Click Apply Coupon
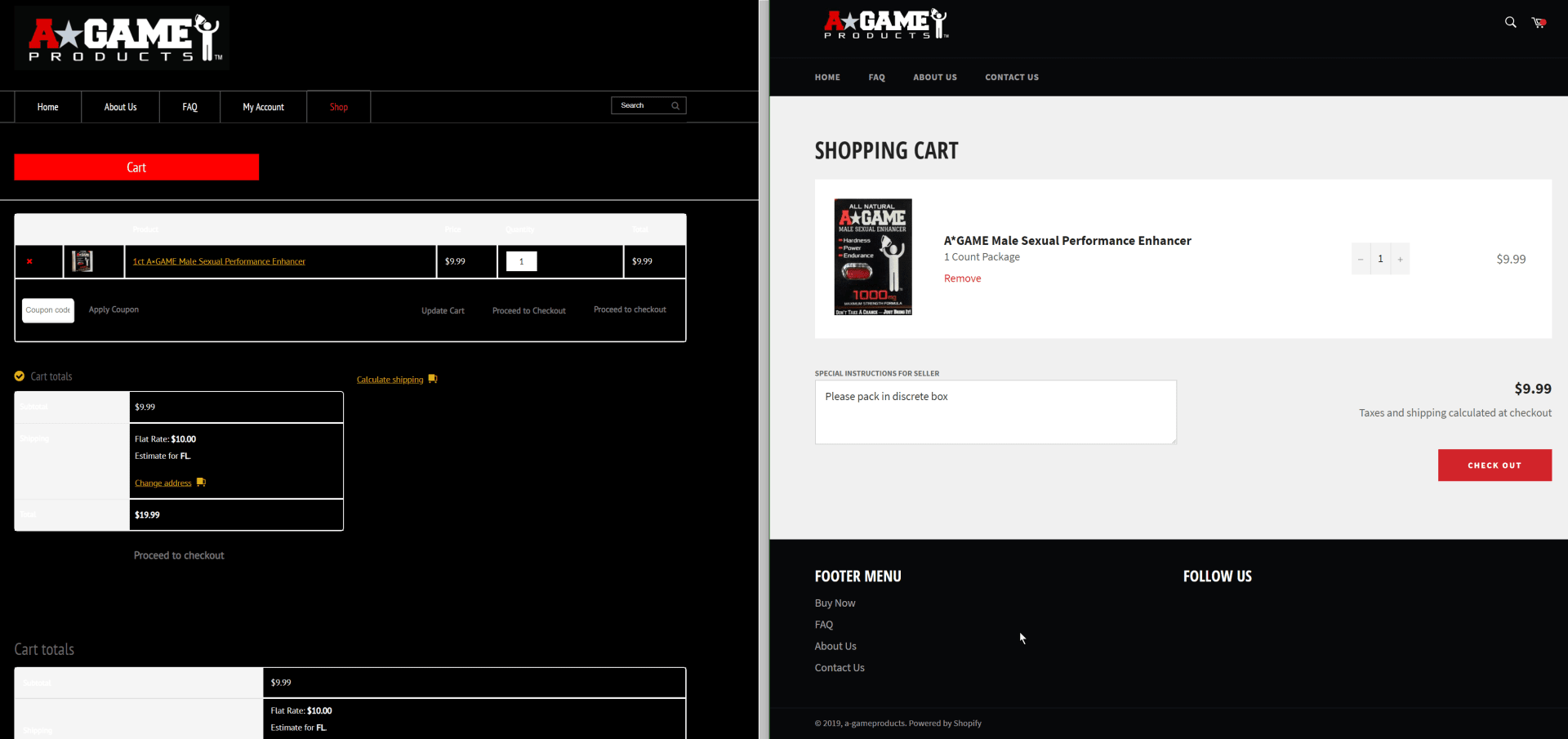The height and width of the screenshot is (739, 1568). click(114, 309)
